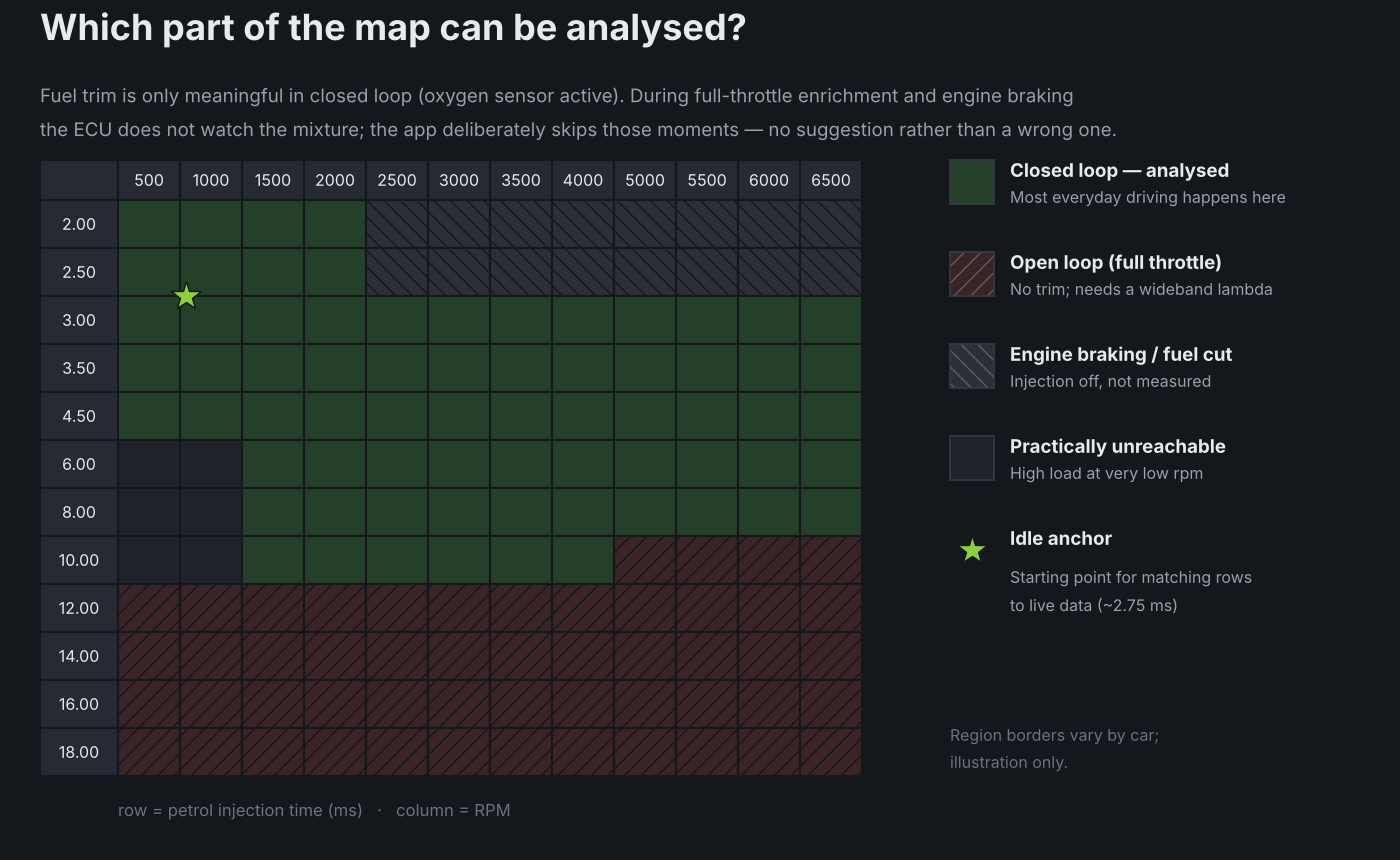Screen dimensions: 1400x860
Task: Click the 2.00 ms row header
Action: pos(79,224)
